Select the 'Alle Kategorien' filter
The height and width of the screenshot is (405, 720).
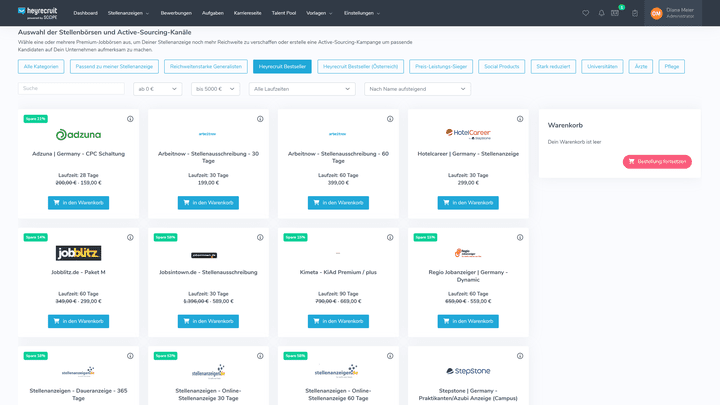41,67
